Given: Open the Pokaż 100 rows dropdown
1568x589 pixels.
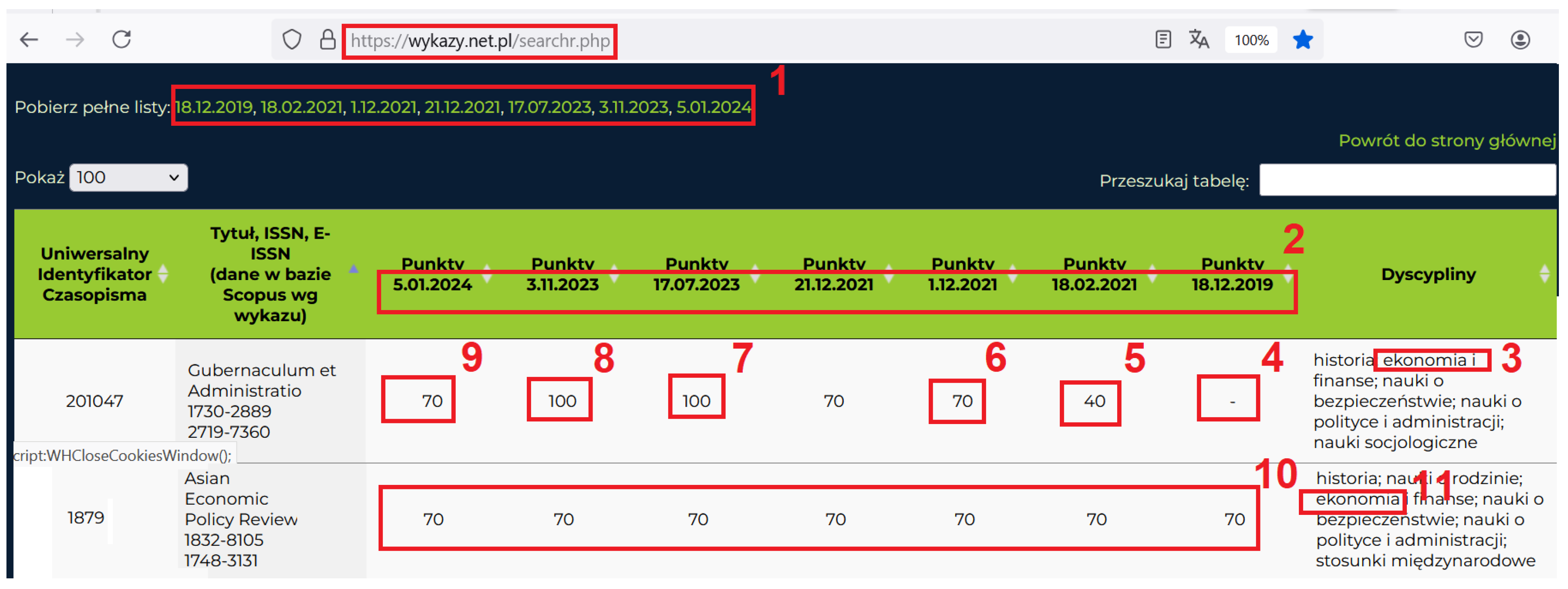Looking at the screenshot, I should coord(128,178).
